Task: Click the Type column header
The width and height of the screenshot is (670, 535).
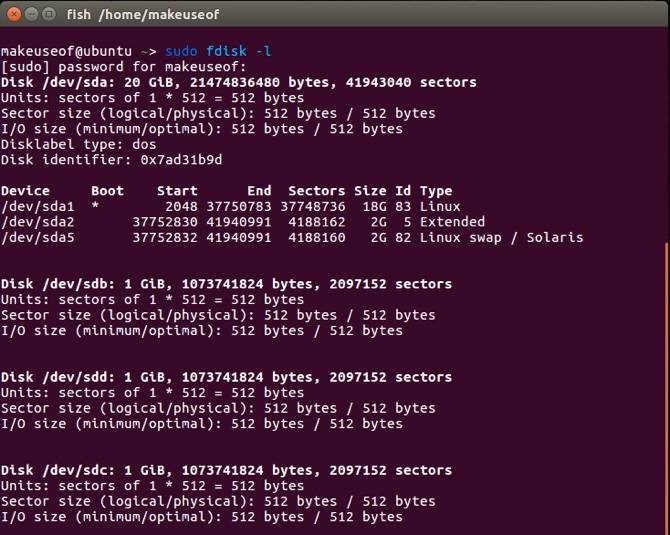Action: pyautogui.click(x=436, y=191)
